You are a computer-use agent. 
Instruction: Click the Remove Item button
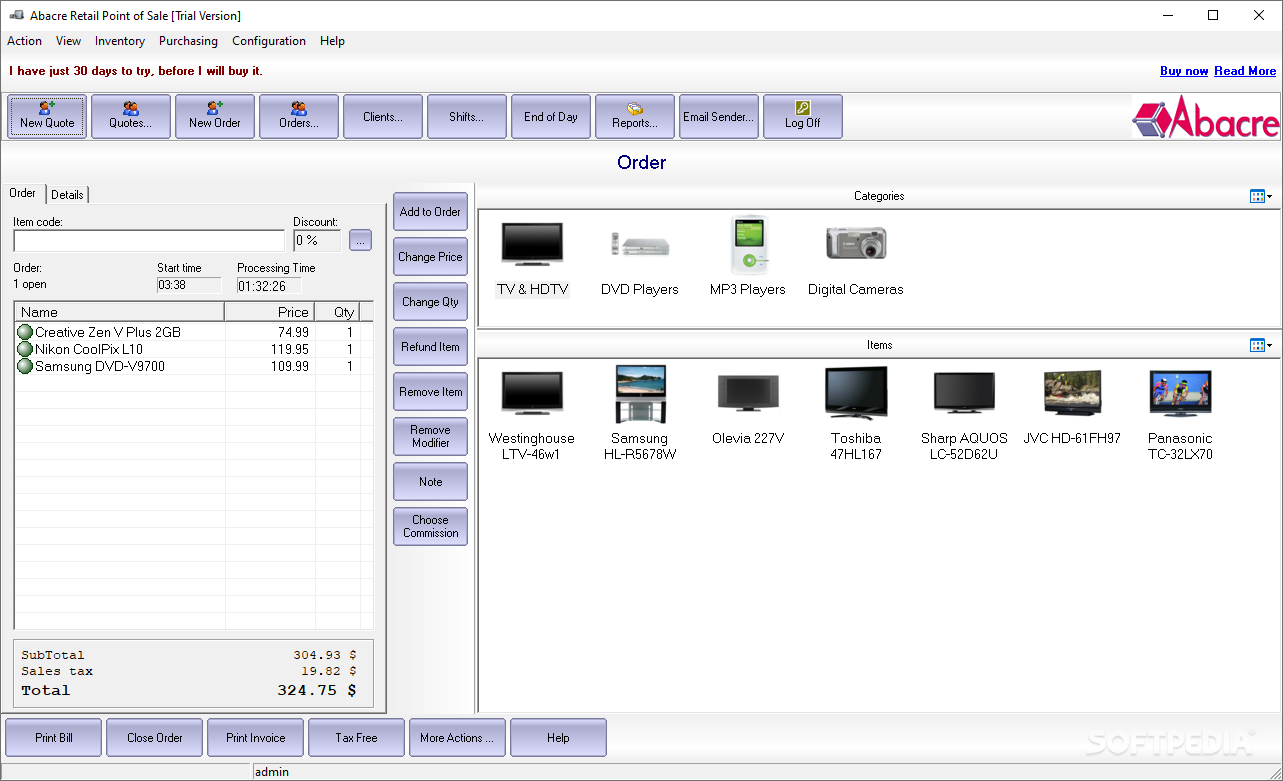coord(431,392)
